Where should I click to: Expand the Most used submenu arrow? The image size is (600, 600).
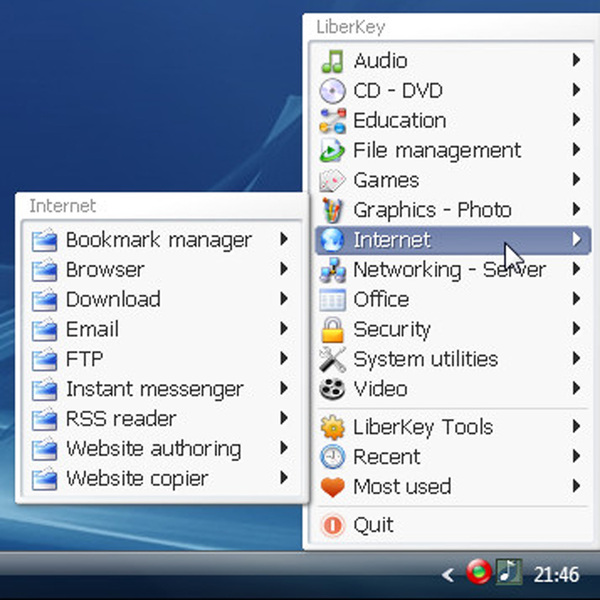[576, 486]
